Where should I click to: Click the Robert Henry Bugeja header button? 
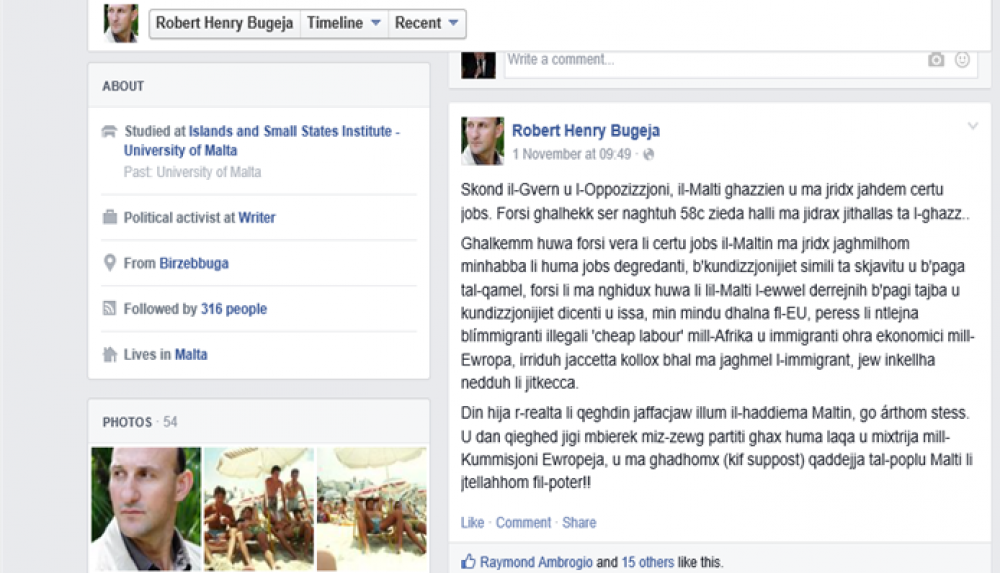(x=224, y=24)
